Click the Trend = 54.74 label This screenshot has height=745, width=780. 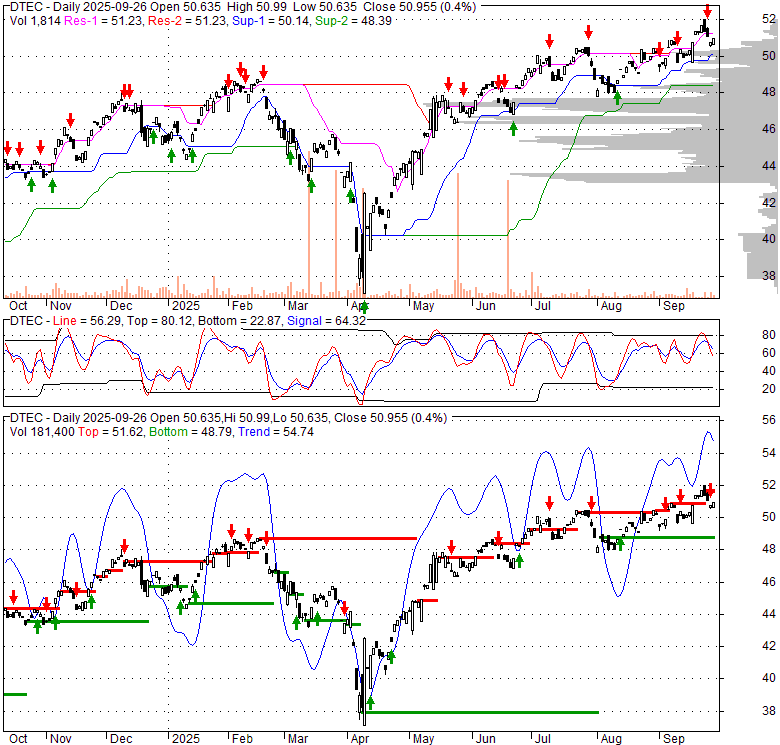click(276, 432)
